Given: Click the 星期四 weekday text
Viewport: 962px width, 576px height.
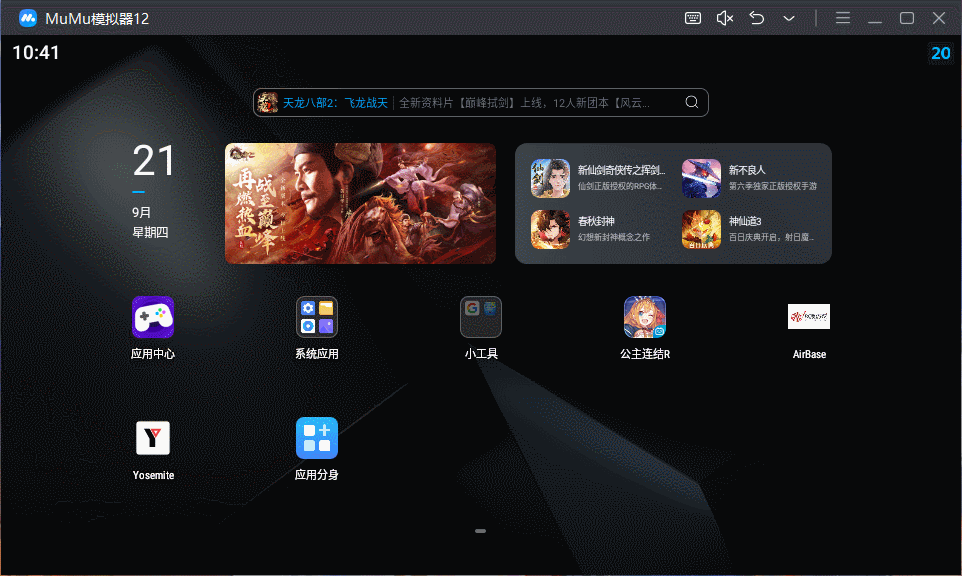Looking at the screenshot, I should click(x=150, y=232).
